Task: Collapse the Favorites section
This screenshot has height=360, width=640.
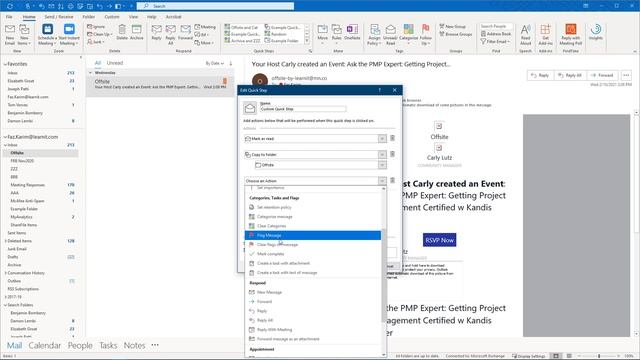Action: [5, 64]
